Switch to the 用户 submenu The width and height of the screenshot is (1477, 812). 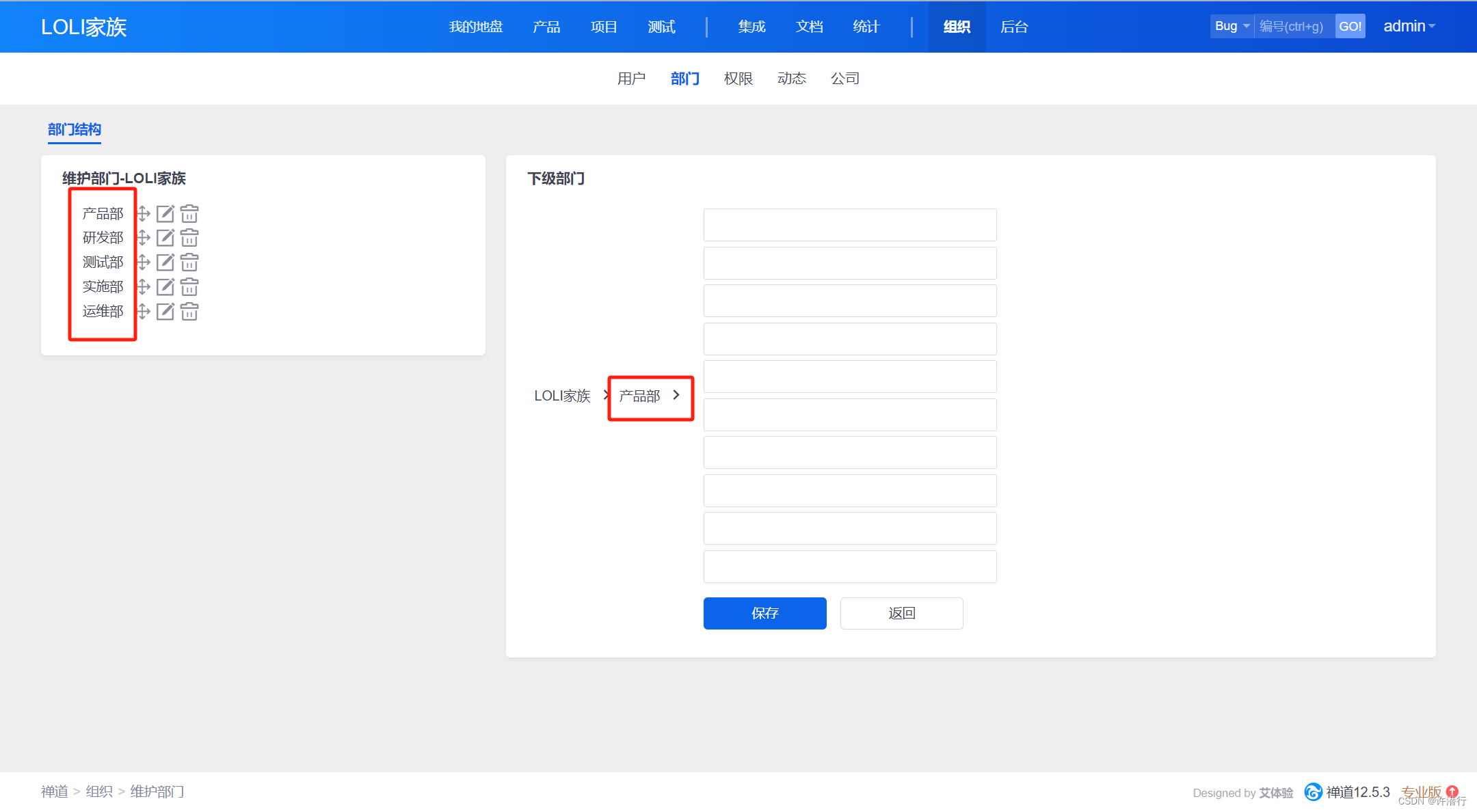(x=631, y=79)
